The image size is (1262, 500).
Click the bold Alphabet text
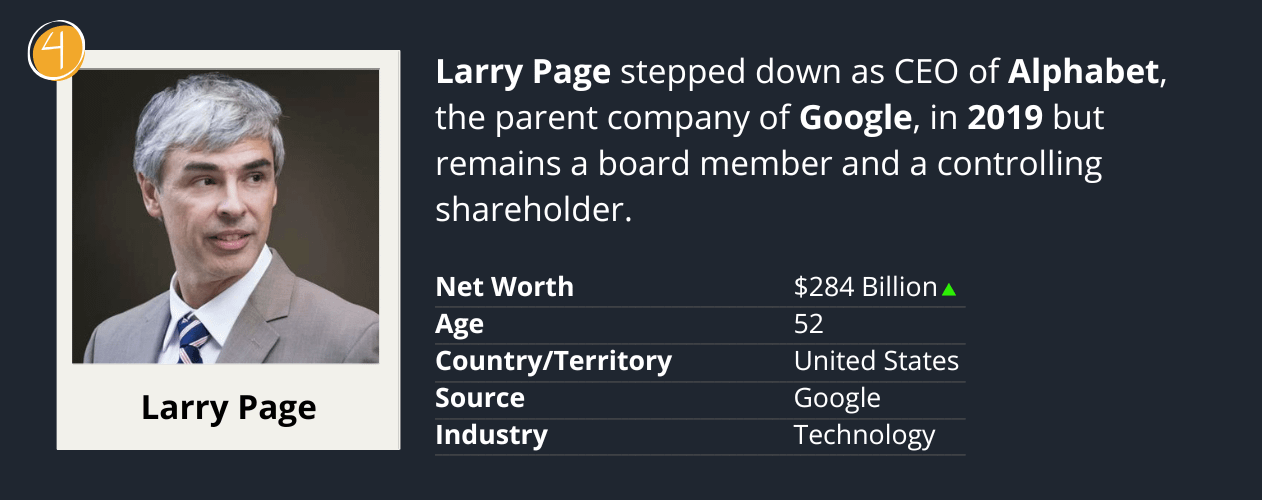[x=1083, y=73]
